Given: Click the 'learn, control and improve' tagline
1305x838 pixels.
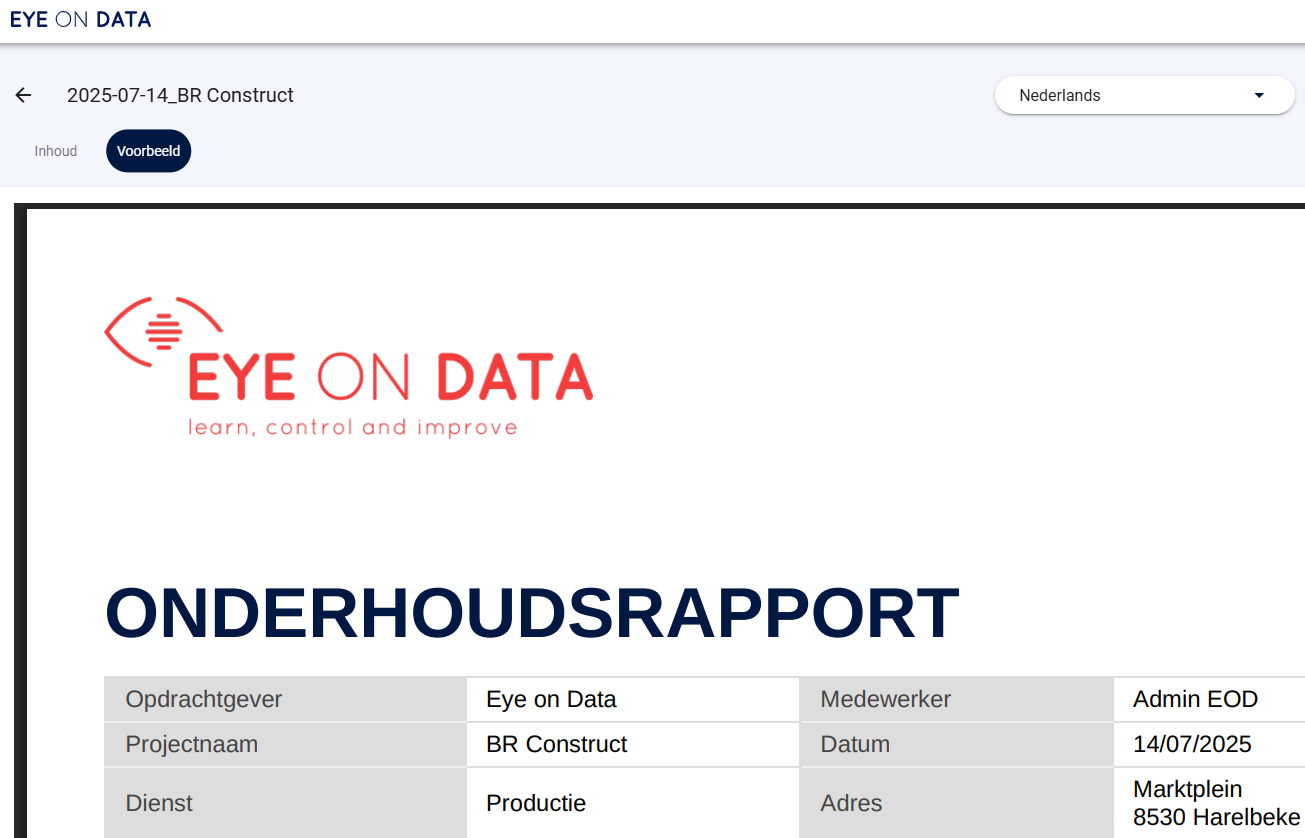Looking at the screenshot, I should point(353,428).
